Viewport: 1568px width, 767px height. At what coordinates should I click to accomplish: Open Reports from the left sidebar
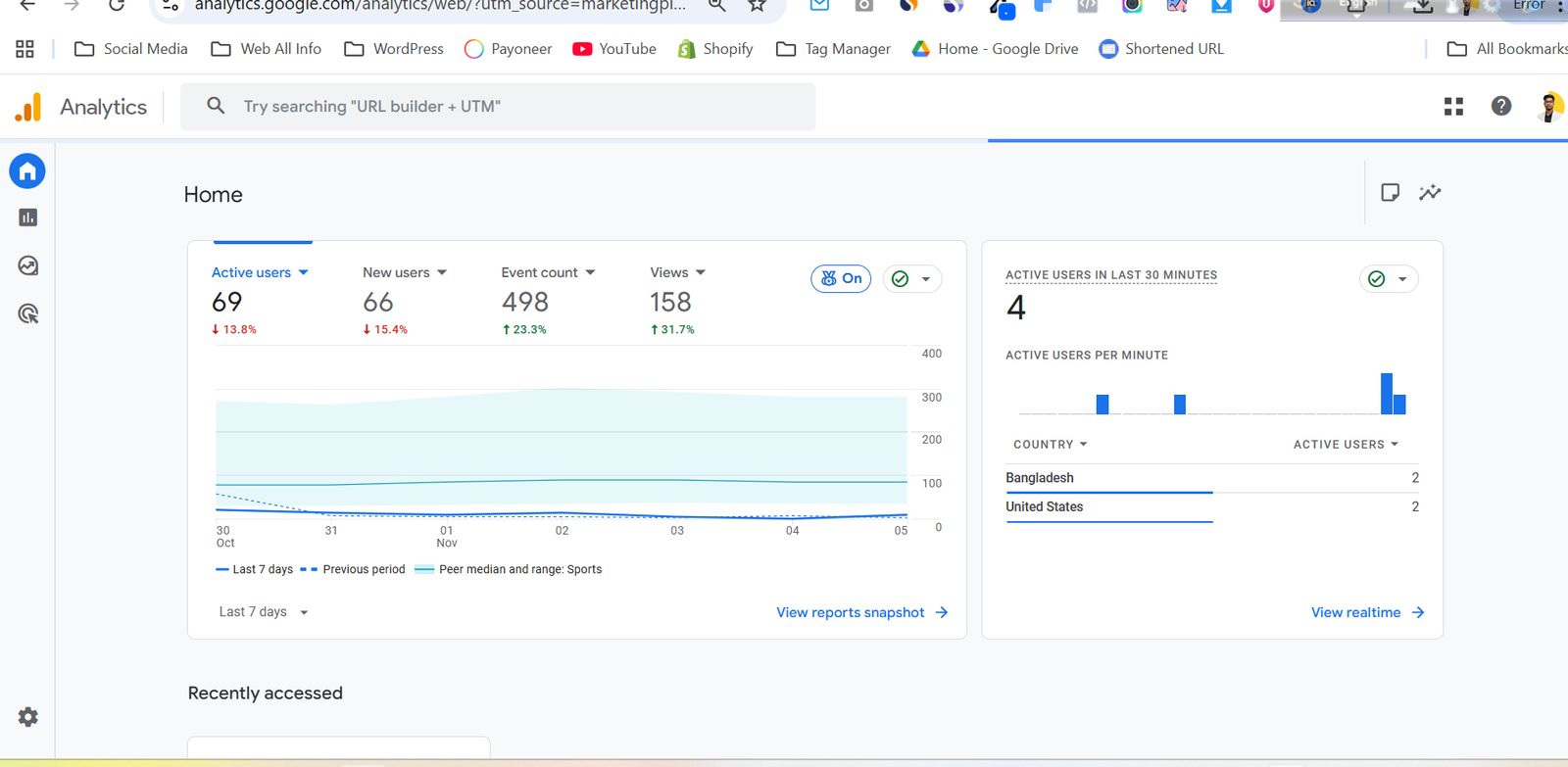point(27,217)
